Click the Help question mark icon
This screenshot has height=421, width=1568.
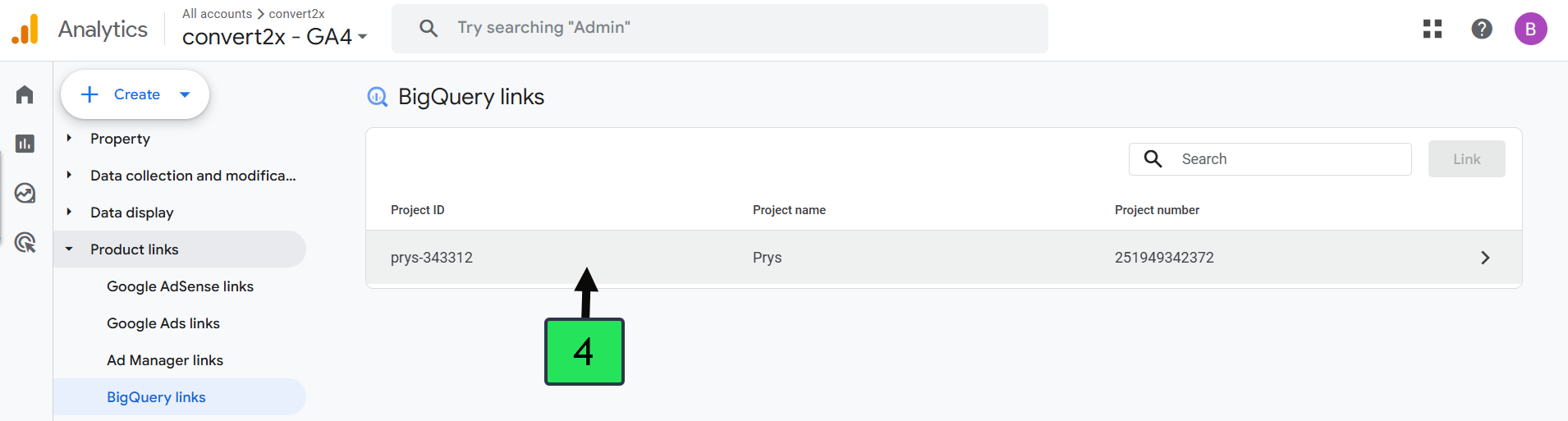click(1482, 29)
